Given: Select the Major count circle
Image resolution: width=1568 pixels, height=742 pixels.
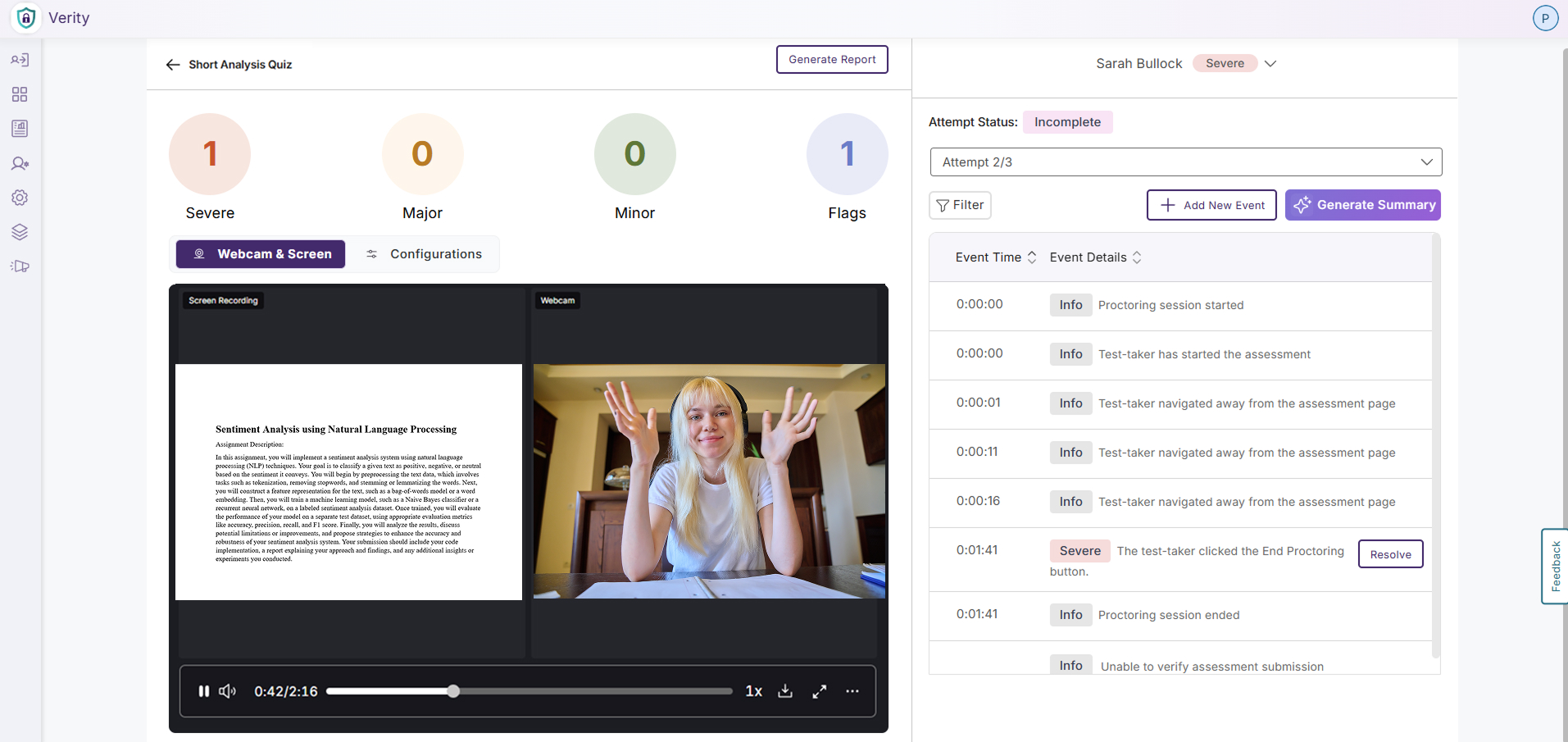Looking at the screenshot, I should tap(422, 154).
